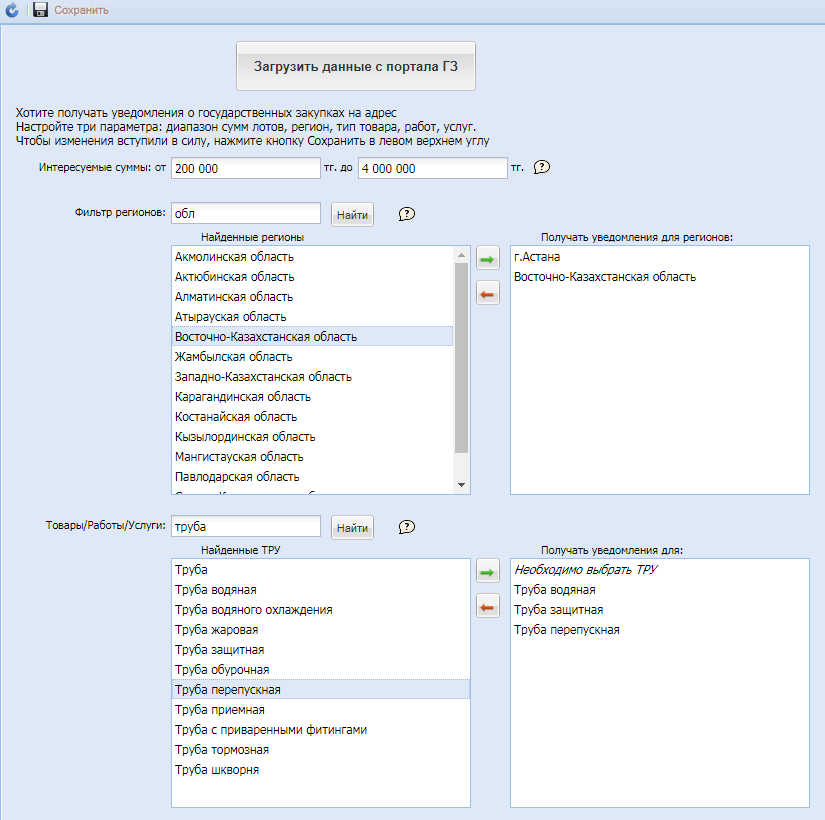Select Карагандинская область in found regions
The height and width of the screenshot is (820, 825).
click(x=312, y=397)
